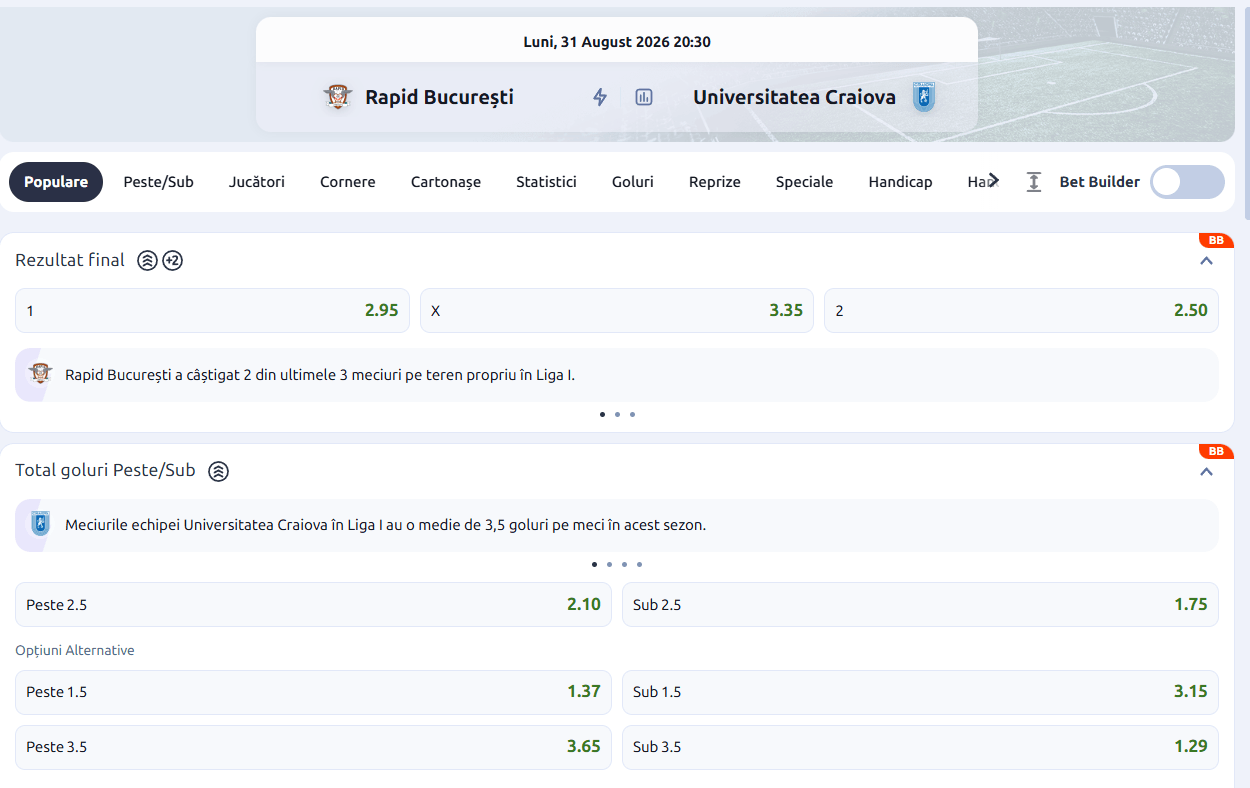The image size is (1250, 788).
Task: Open the Reprize tab
Action: point(715,182)
